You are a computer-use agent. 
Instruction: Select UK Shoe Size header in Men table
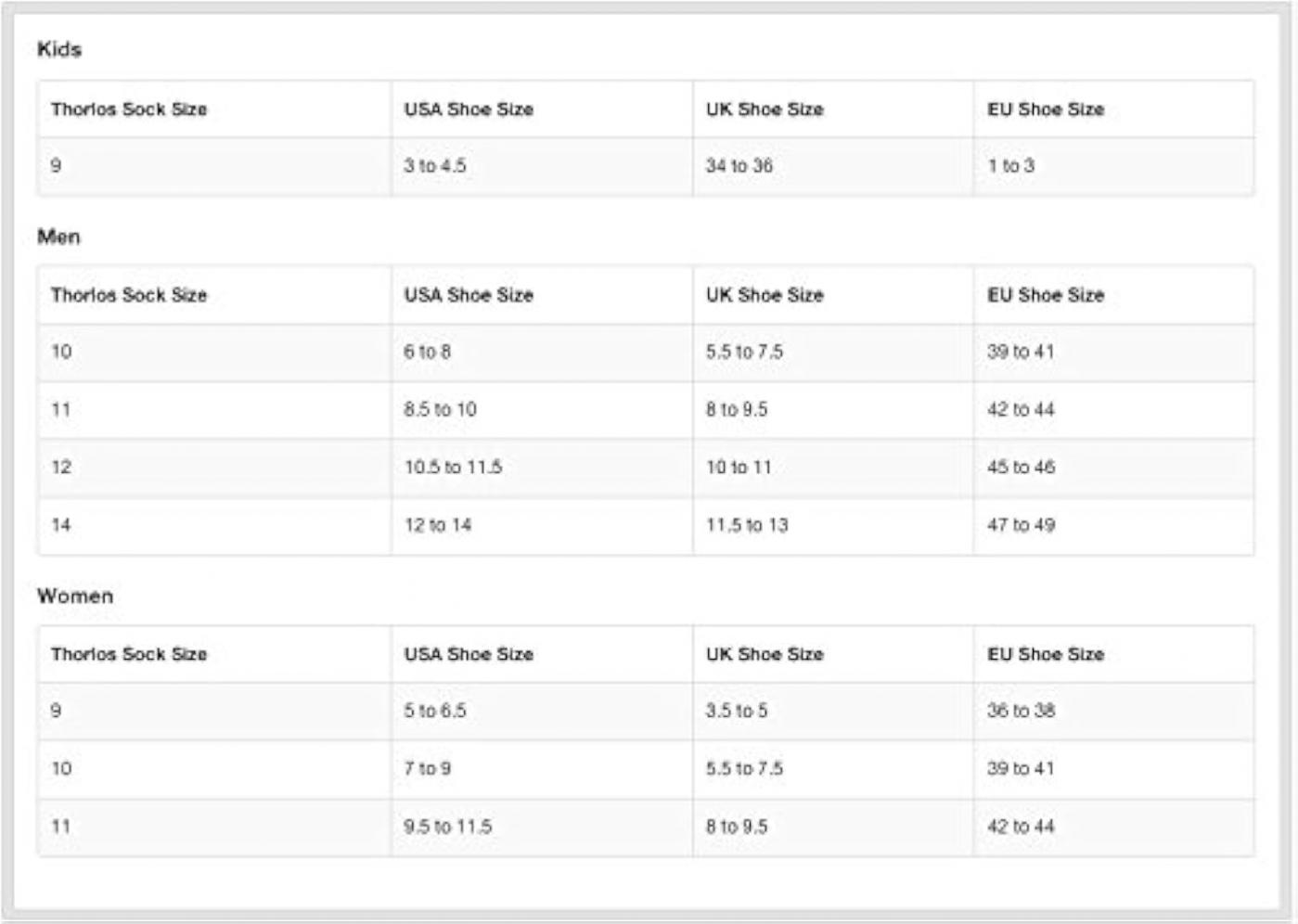coord(765,295)
